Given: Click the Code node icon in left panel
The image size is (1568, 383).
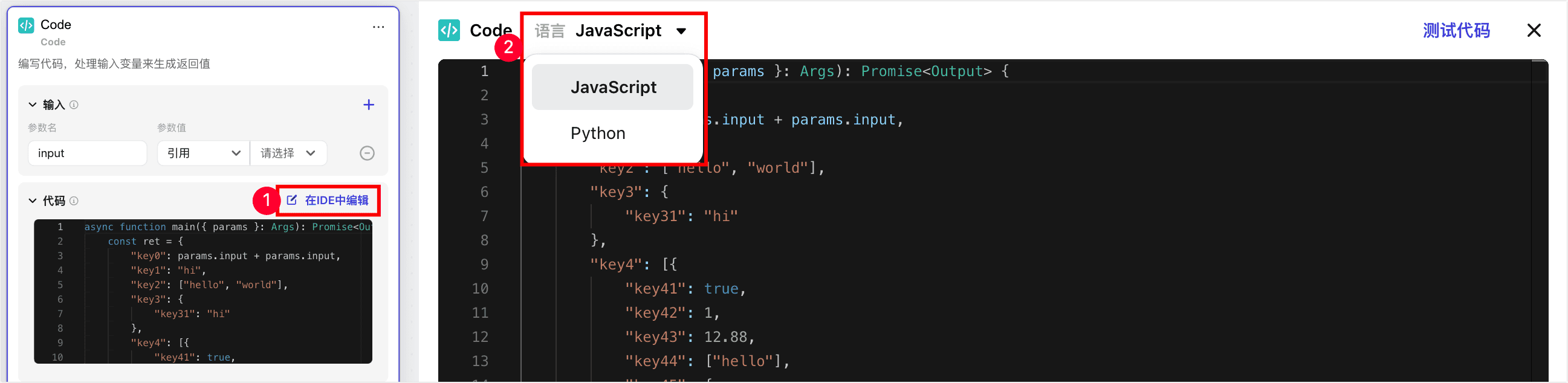Looking at the screenshot, I should pos(26,25).
